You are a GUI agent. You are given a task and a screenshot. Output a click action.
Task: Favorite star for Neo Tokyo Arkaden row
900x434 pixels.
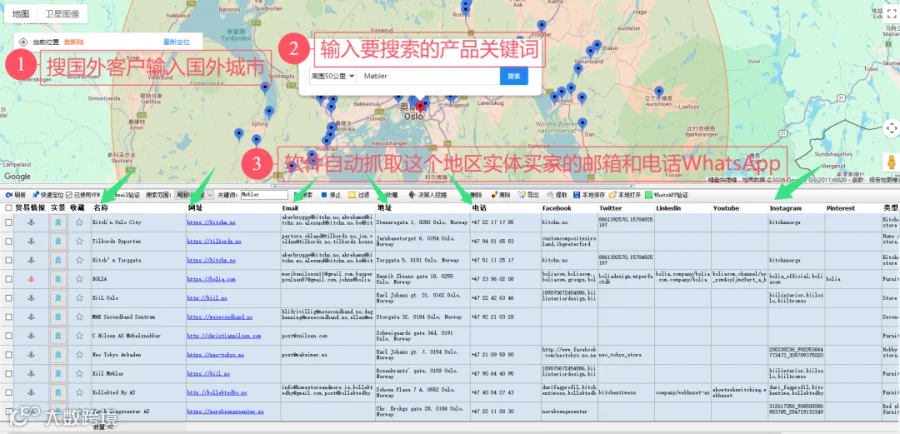pyautogui.click(x=79, y=355)
